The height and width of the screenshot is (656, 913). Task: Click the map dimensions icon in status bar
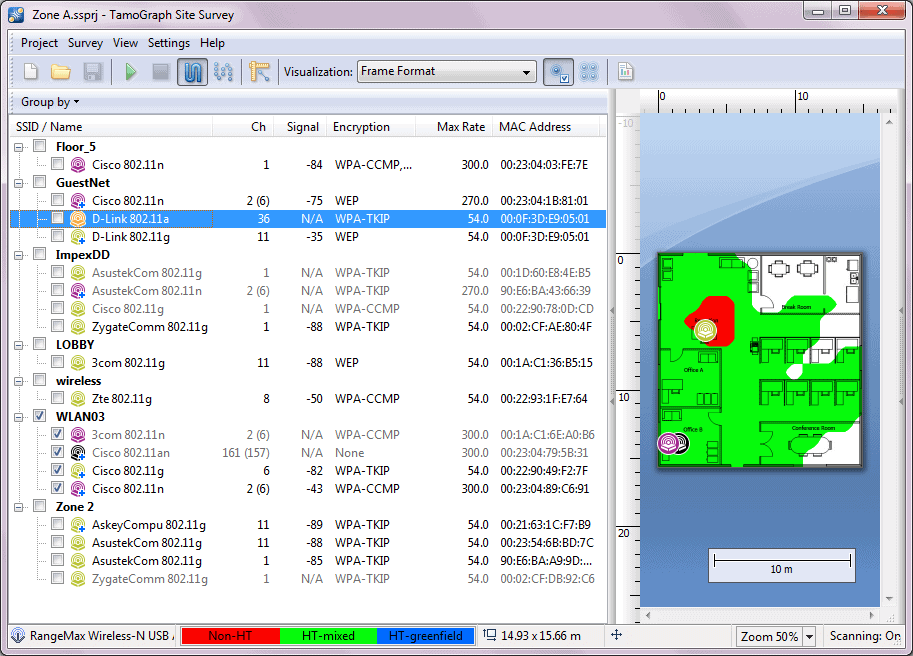click(490, 635)
